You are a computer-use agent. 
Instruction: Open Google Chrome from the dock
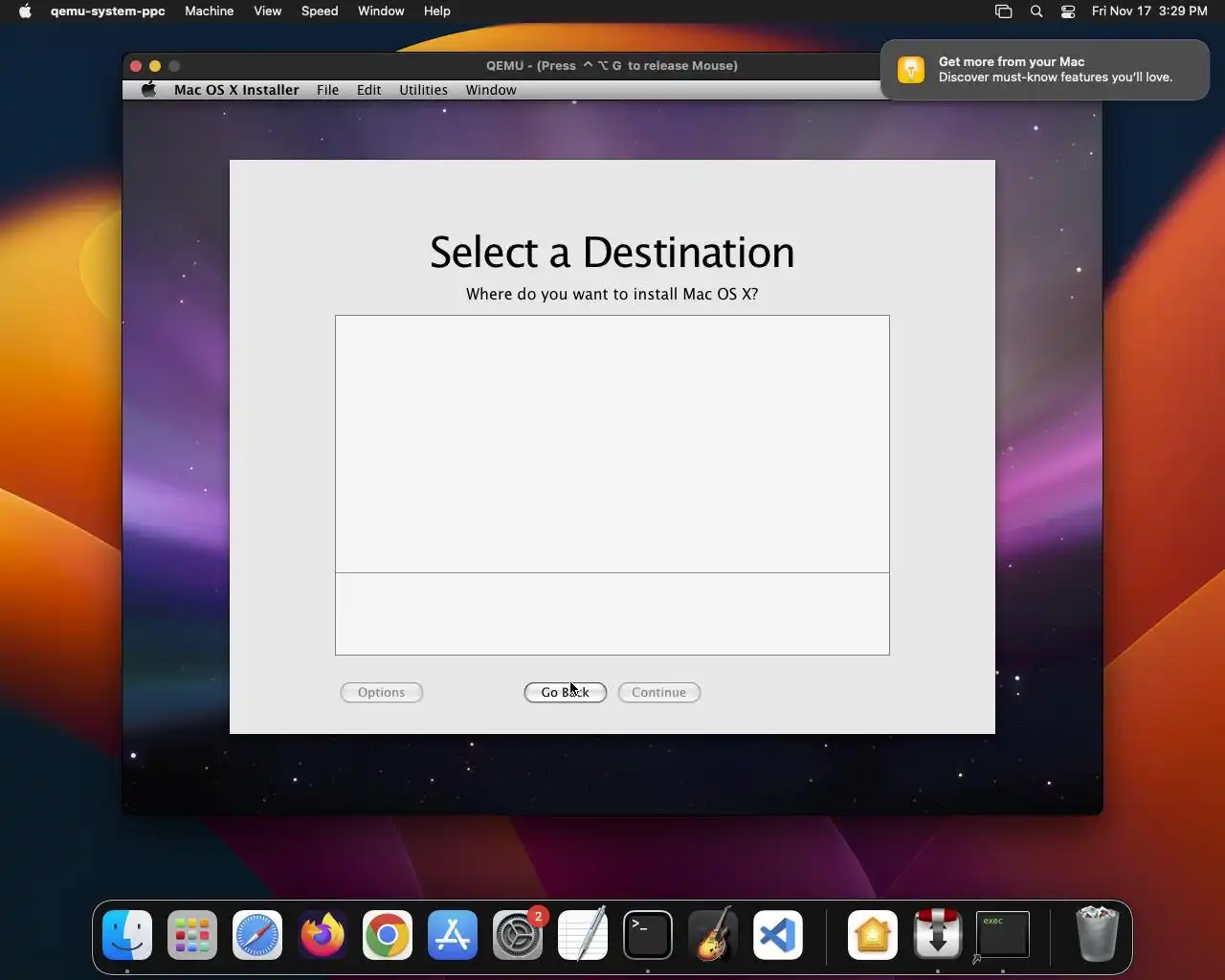tap(388, 935)
